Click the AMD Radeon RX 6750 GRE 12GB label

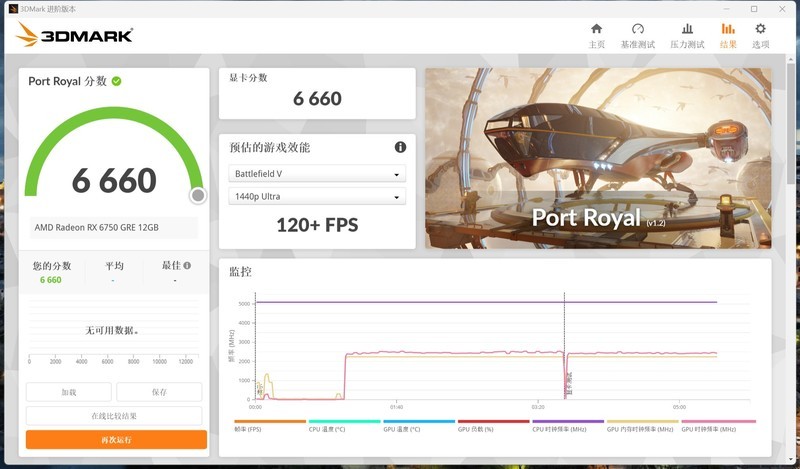coord(96,228)
